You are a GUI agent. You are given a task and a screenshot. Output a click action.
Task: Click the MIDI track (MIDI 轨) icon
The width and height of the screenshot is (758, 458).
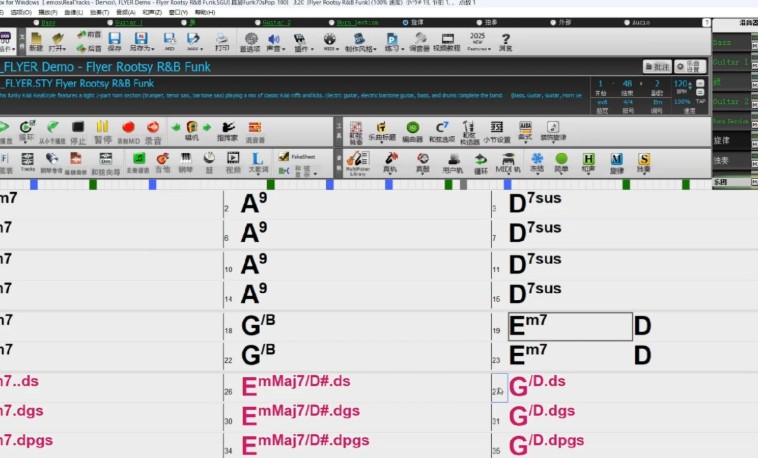point(508,161)
